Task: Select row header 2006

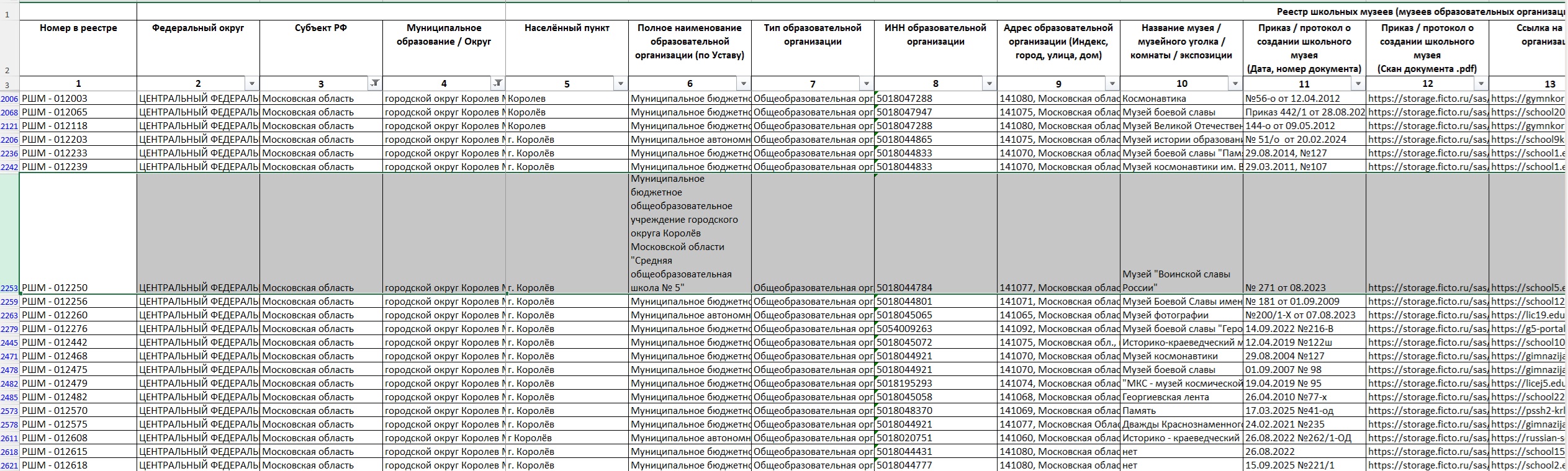Action: 9,99
